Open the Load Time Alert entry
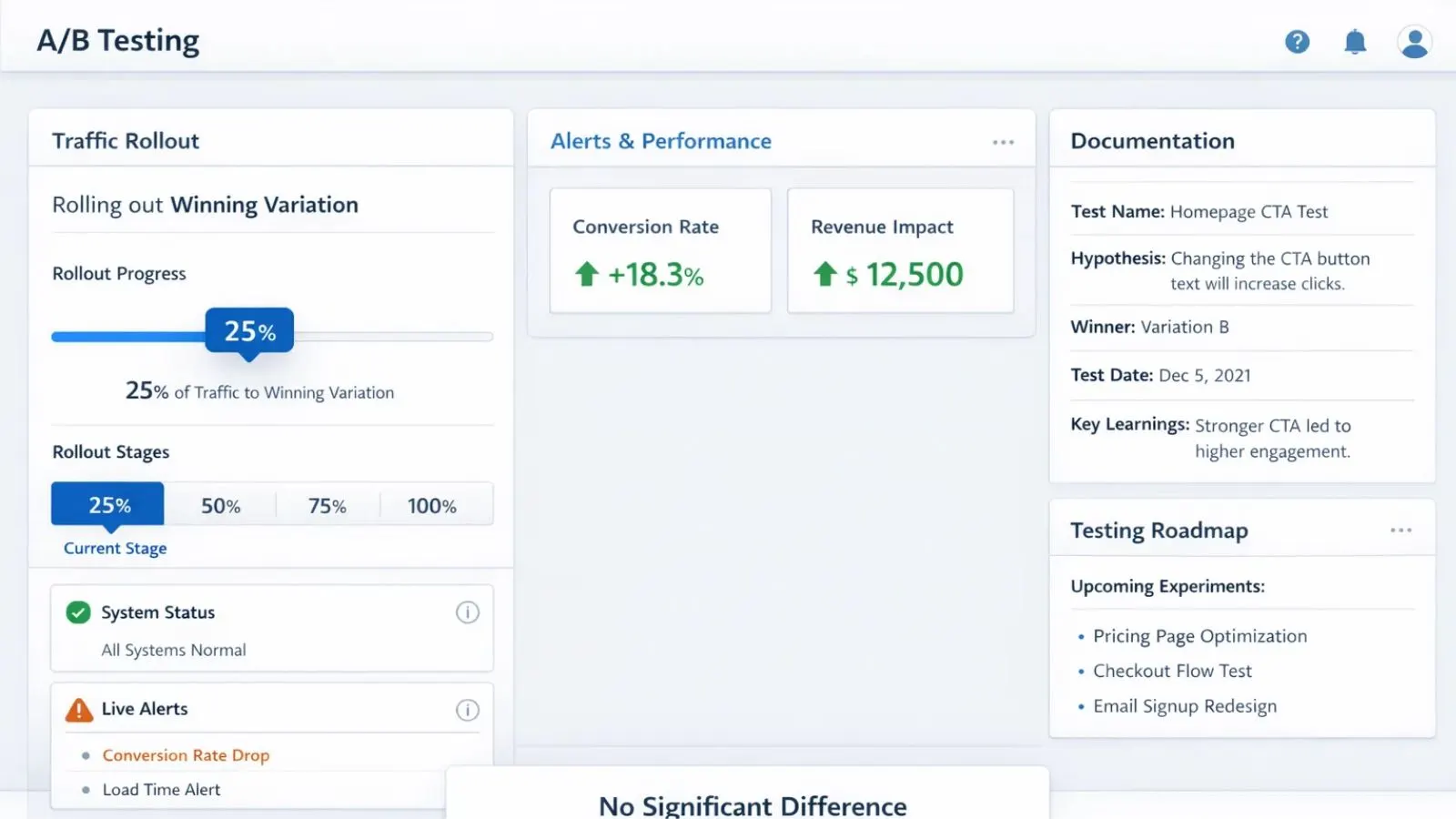 click(x=161, y=790)
